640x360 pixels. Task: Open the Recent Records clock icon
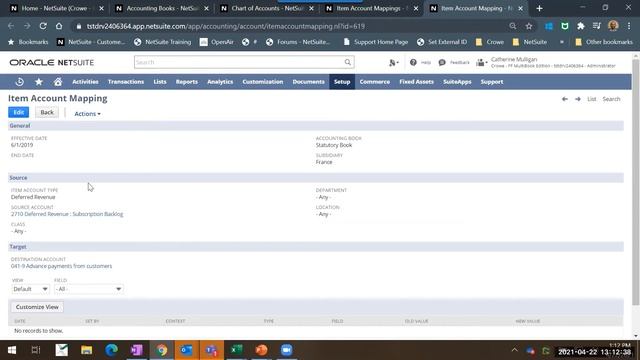coord(19,82)
